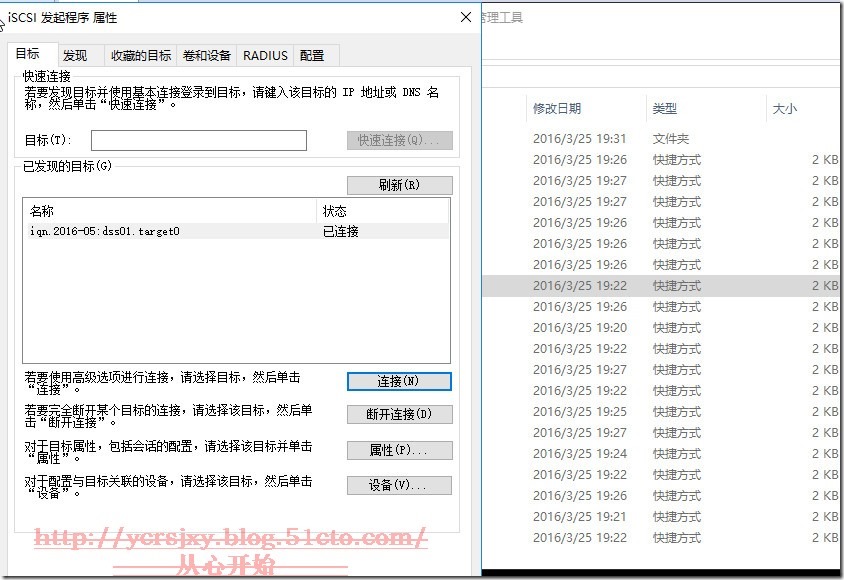This screenshot has height=580, width=844.
Task: Open target 属性 with the Properties button
Action: (399, 448)
